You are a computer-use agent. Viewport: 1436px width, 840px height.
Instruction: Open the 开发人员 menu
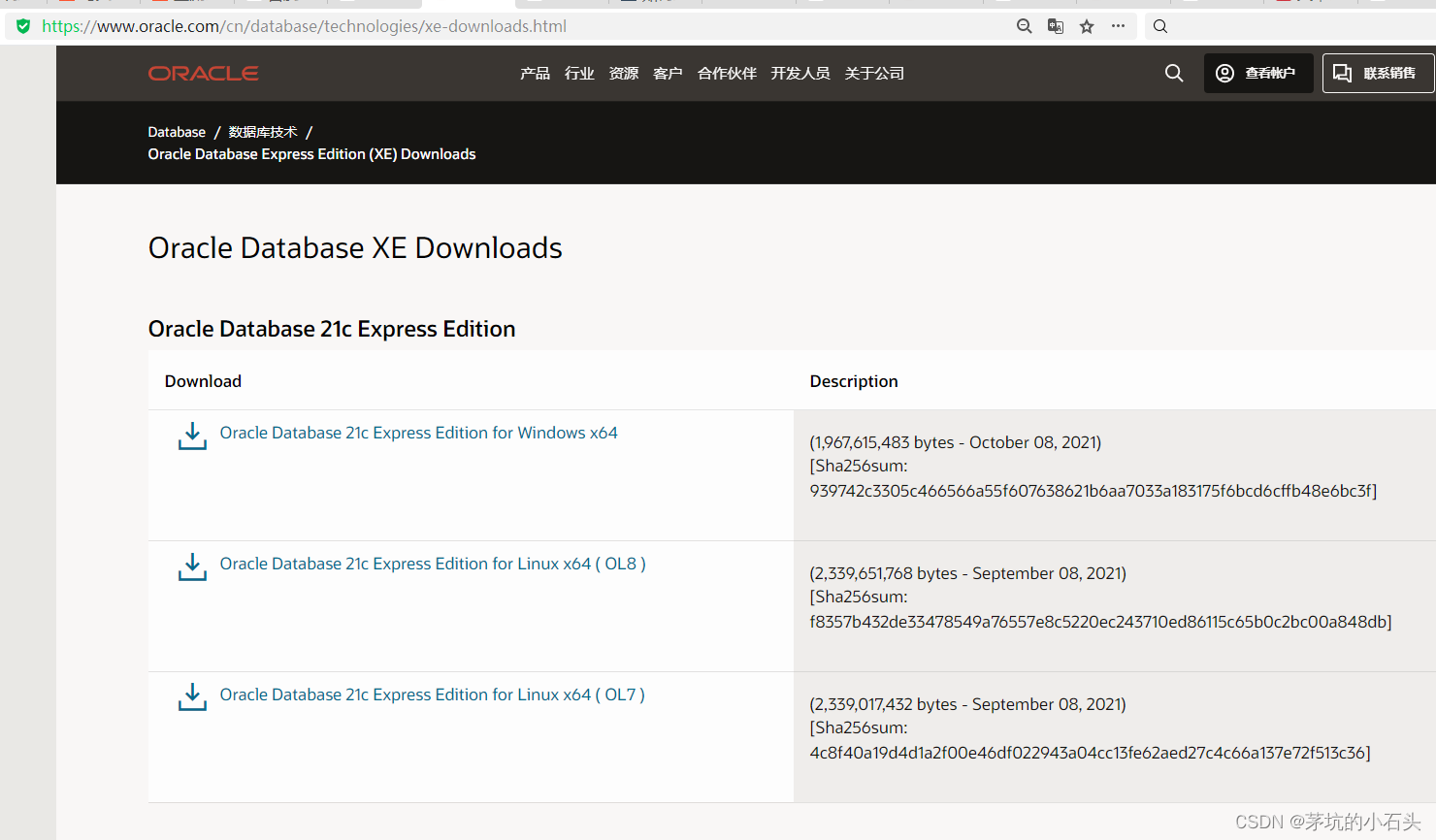click(800, 74)
